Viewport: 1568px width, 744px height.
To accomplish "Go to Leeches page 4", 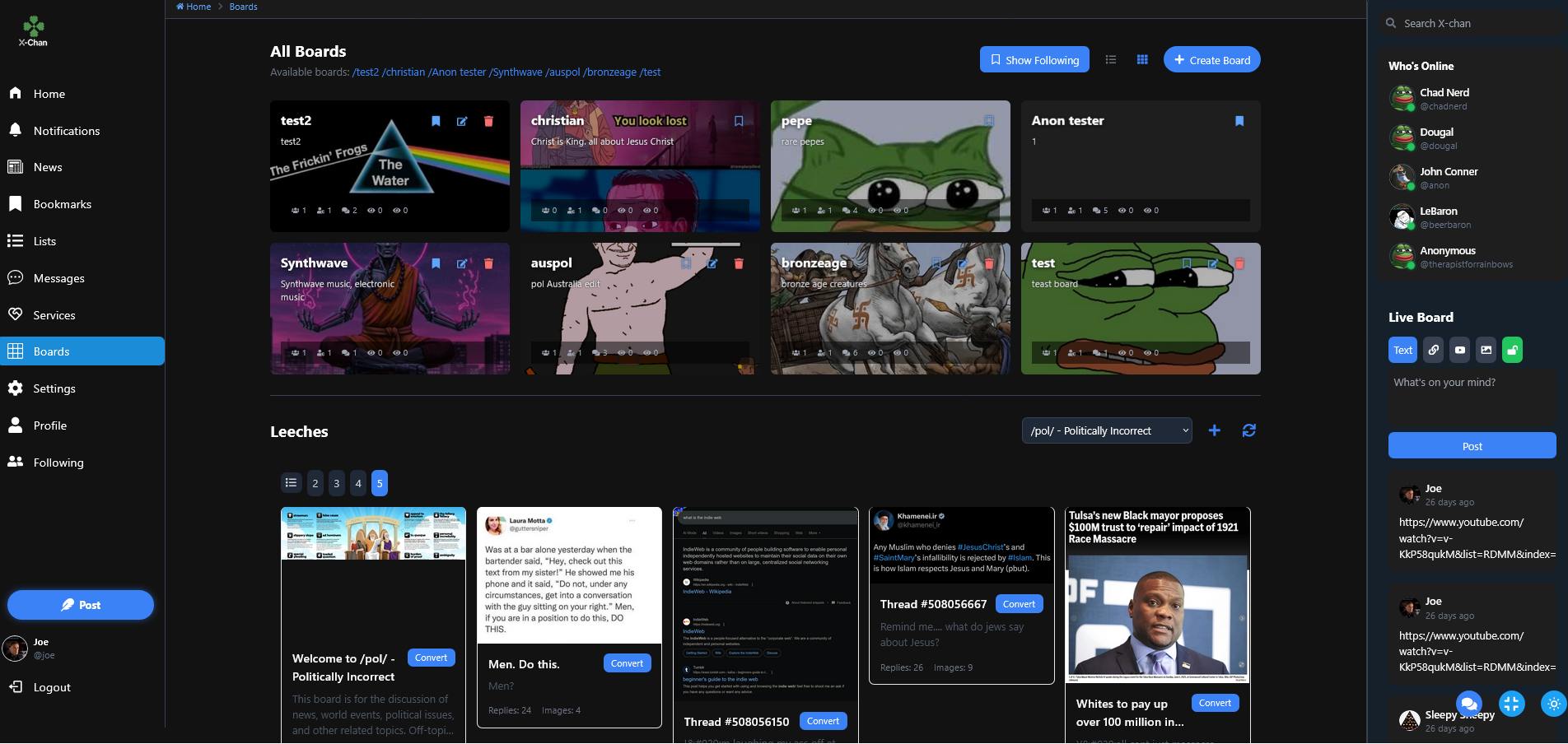I will point(358,483).
